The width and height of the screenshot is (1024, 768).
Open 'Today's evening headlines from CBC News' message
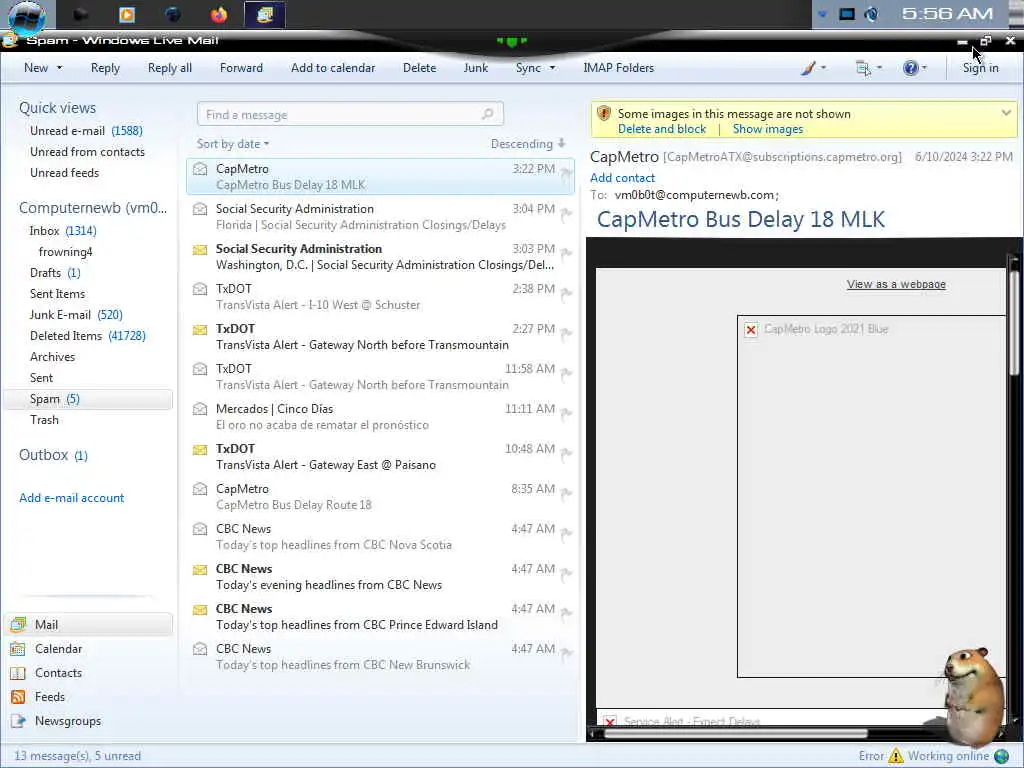pos(379,577)
